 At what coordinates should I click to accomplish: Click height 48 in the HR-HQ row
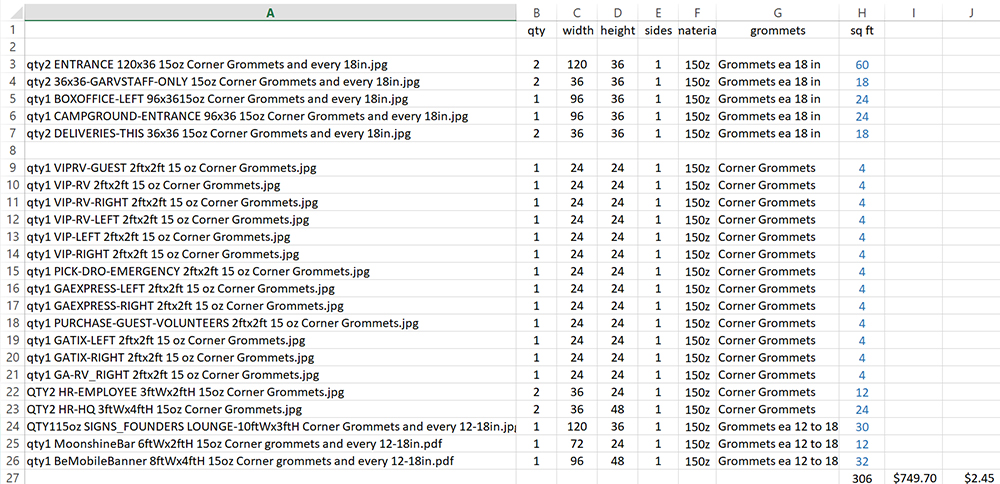tap(617, 409)
